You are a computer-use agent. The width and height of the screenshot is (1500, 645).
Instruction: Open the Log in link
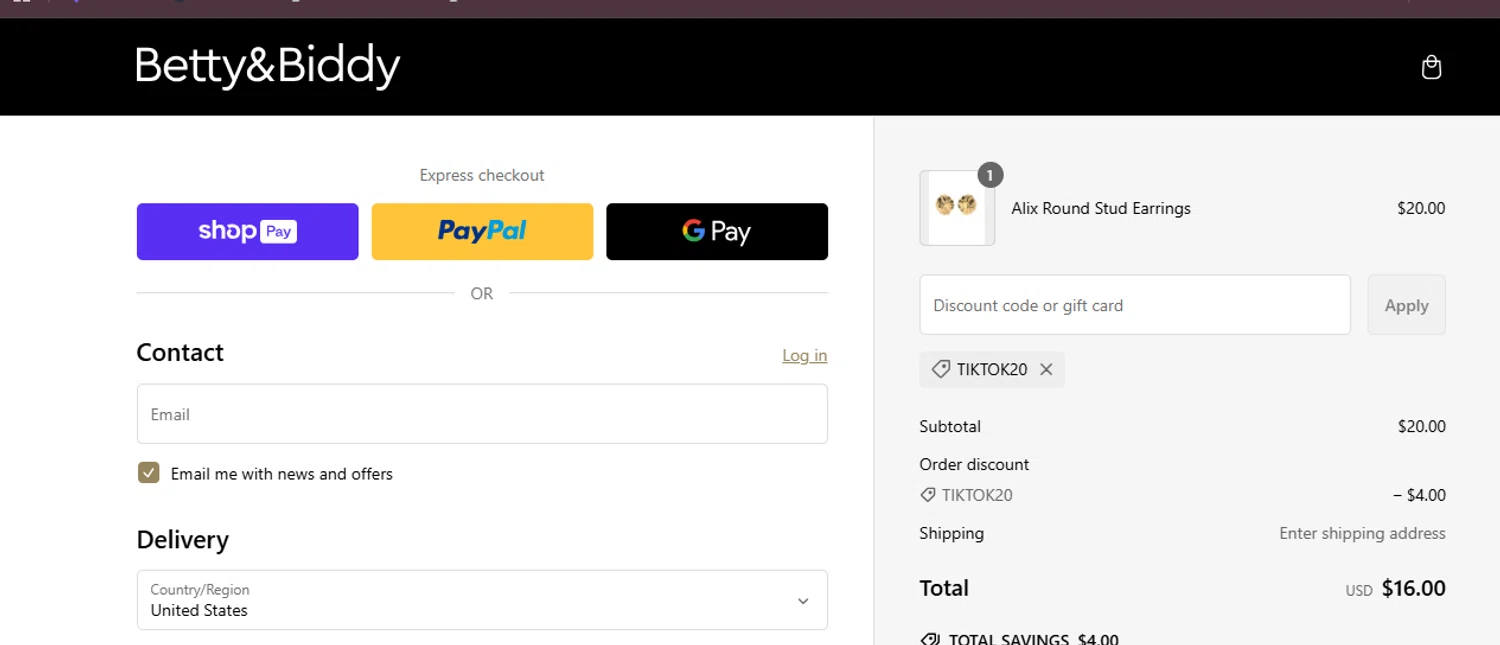coord(804,355)
